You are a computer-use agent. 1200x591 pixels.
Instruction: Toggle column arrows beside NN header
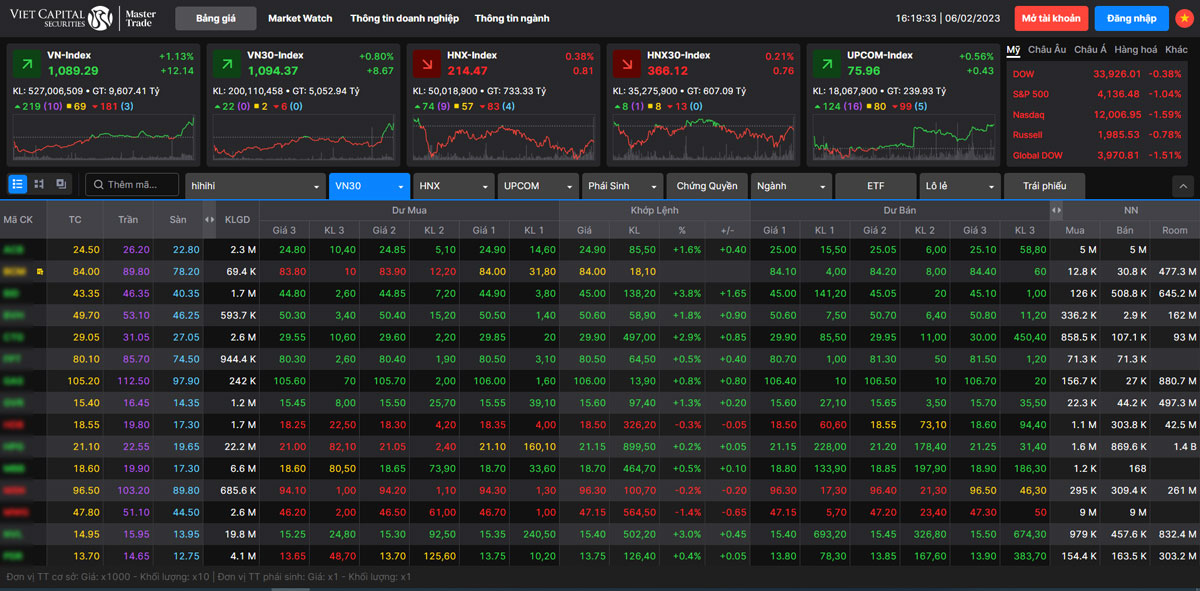pyautogui.click(x=1056, y=210)
